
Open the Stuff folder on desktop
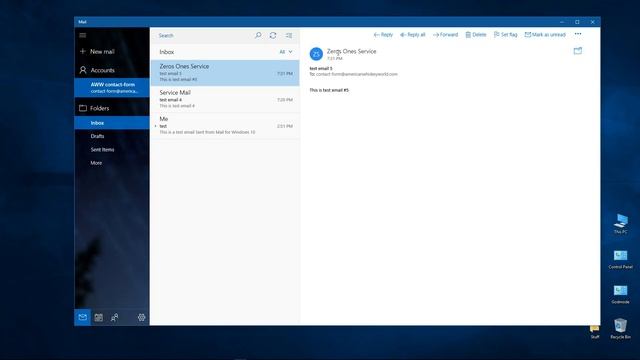(595, 332)
